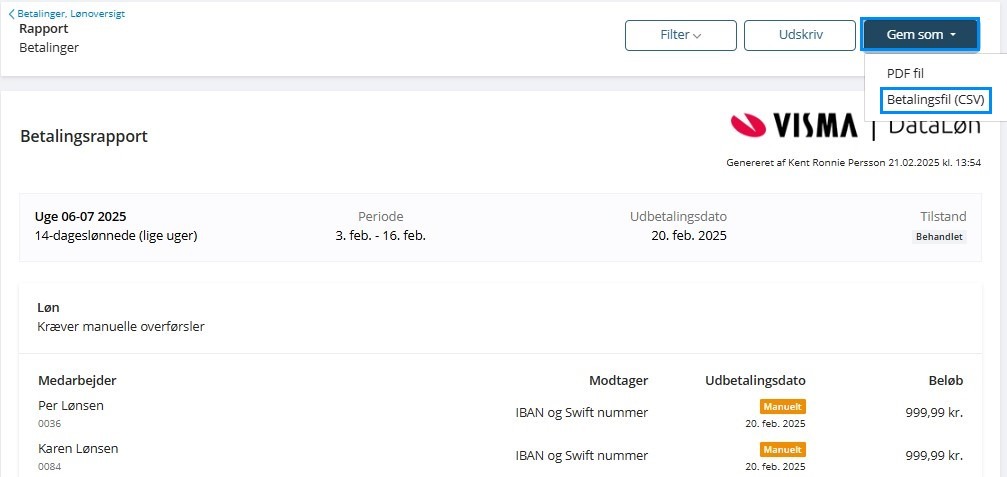This screenshot has height=477, width=1007.
Task: Click Manuelt badge on Per Lønsen's row
Action: coord(782,407)
